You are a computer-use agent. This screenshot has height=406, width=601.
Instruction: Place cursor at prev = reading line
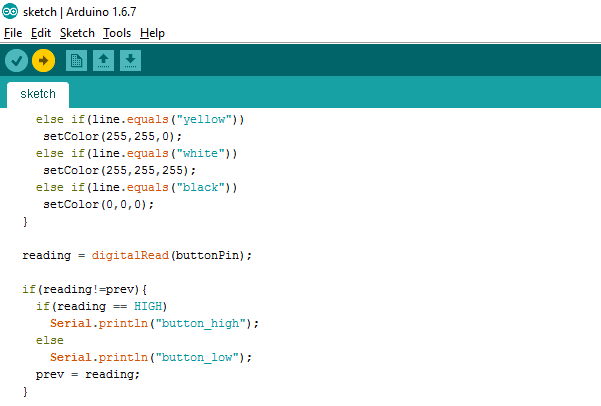pos(88,375)
